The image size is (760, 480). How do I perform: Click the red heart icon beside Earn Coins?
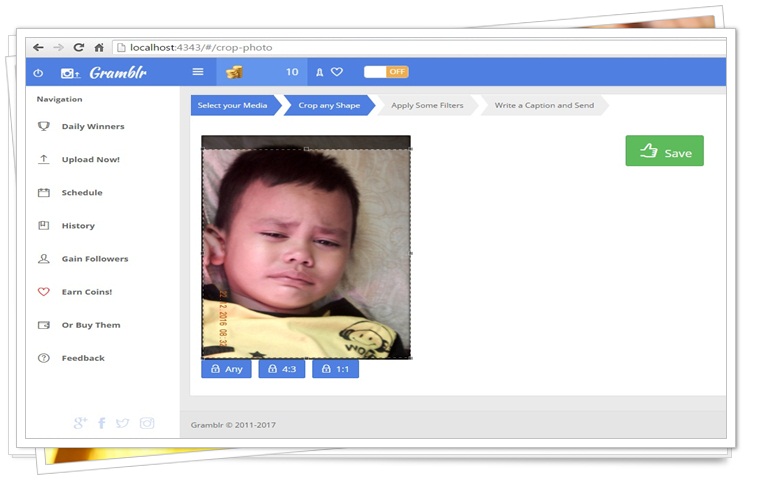44,292
